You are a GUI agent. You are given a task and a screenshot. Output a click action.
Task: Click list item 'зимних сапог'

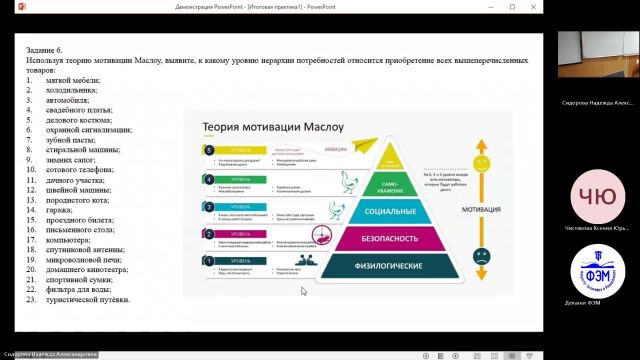coord(71,160)
